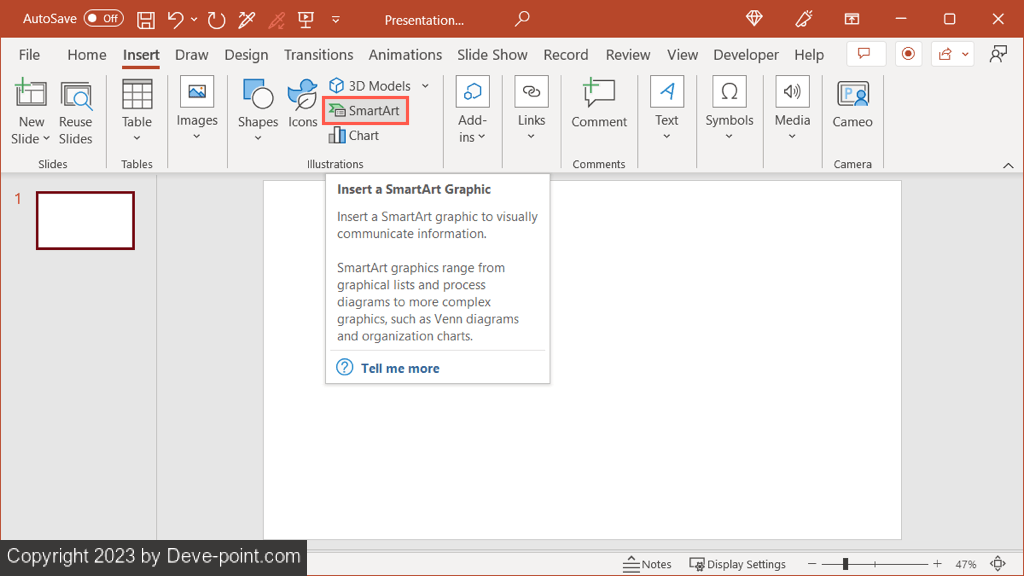Viewport: 1024px width, 576px height.
Task: Select slide 1 thumbnail
Action: pyautogui.click(x=85, y=220)
